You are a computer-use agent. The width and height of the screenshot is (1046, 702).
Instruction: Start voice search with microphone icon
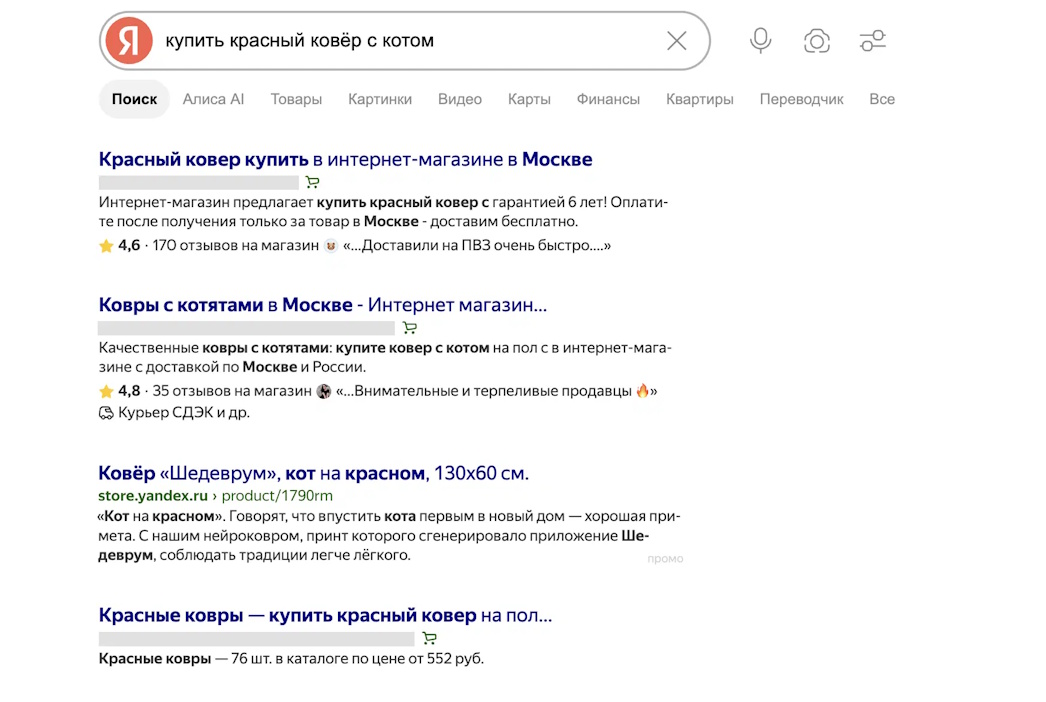760,41
